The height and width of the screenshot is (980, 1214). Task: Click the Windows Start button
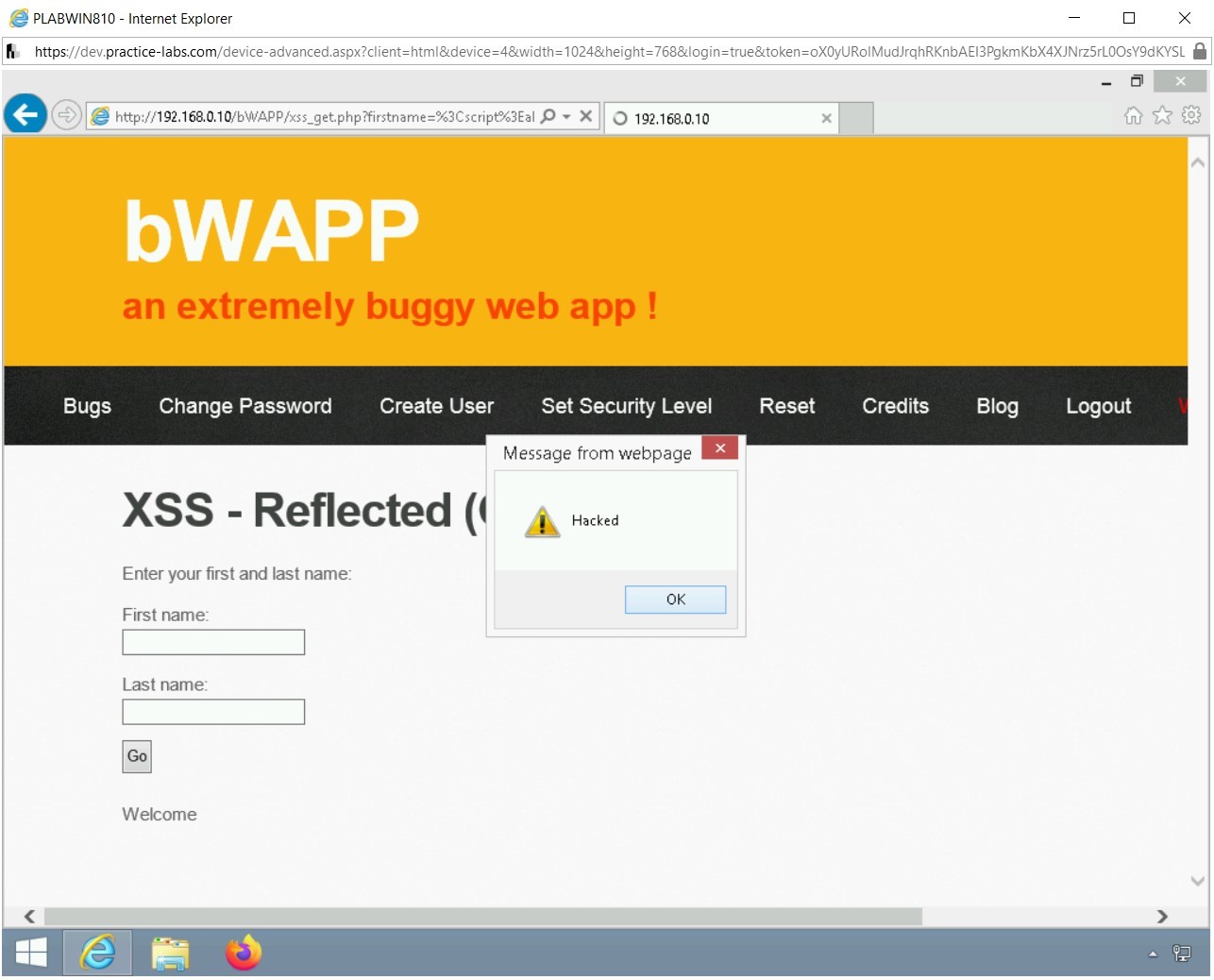coord(30,953)
